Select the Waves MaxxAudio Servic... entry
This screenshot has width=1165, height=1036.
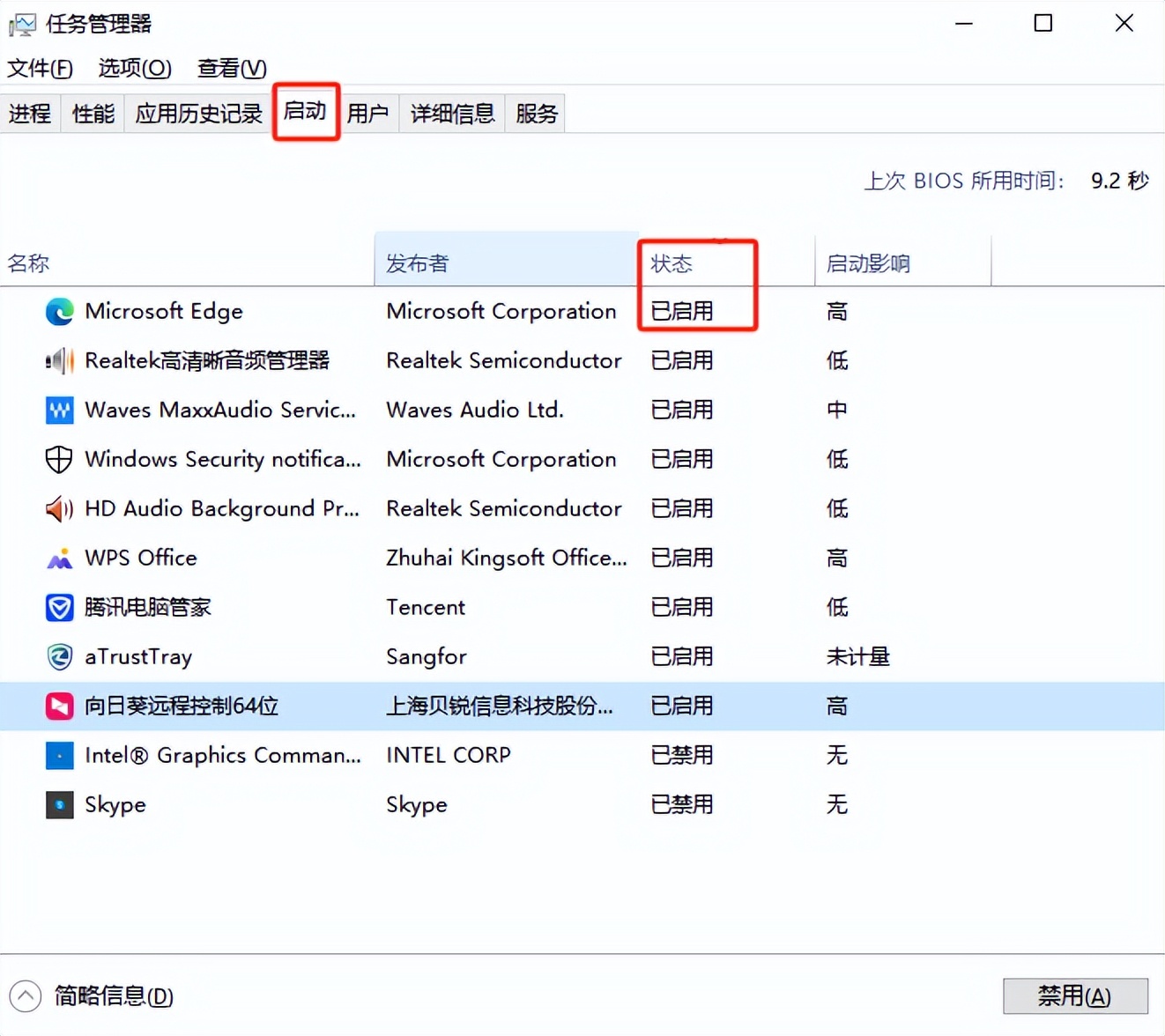[220, 410]
